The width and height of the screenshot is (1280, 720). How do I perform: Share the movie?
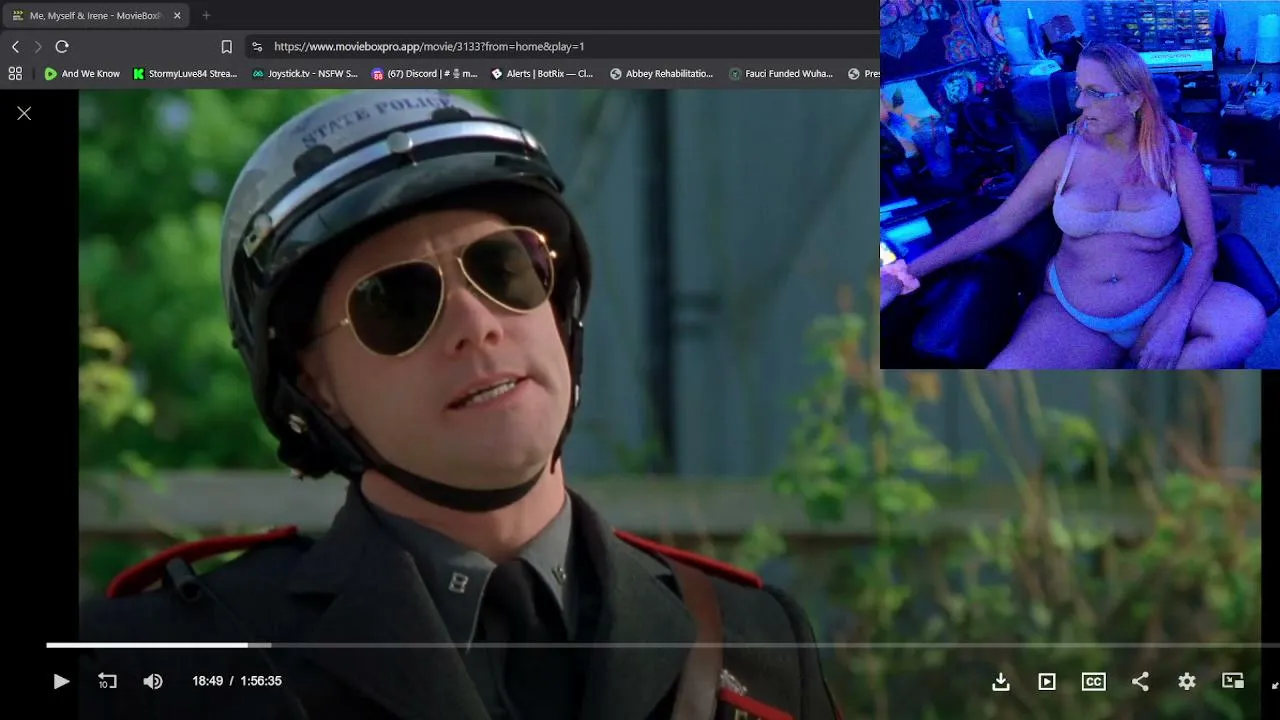[x=1140, y=681]
